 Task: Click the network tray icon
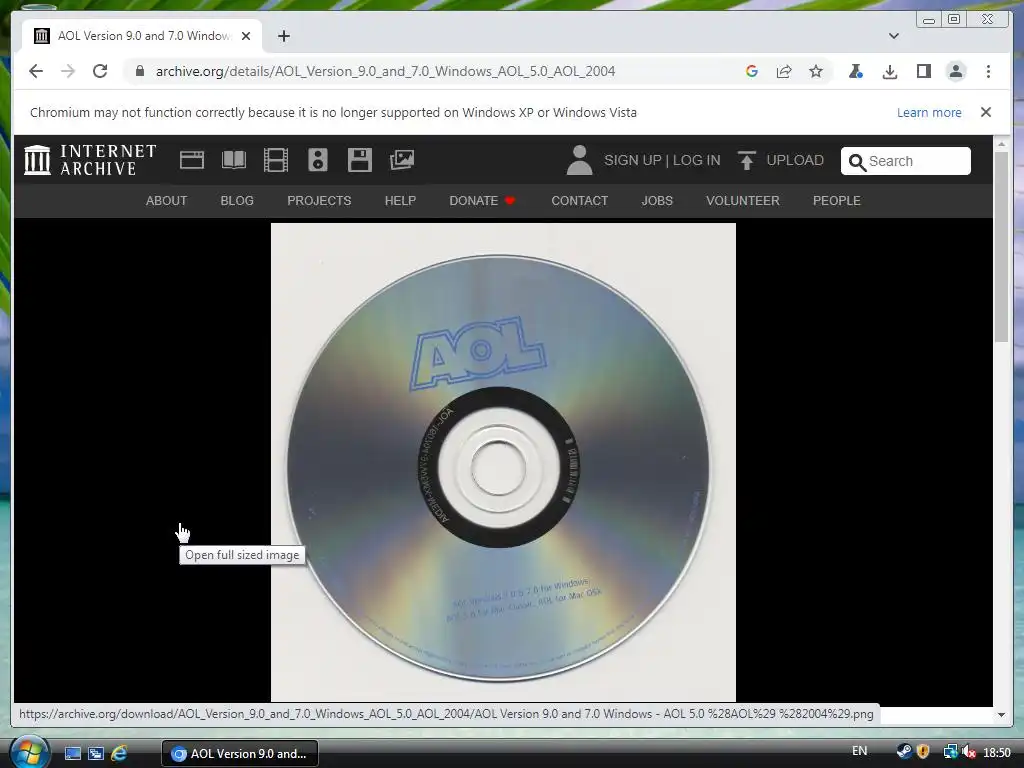[x=950, y=753]
